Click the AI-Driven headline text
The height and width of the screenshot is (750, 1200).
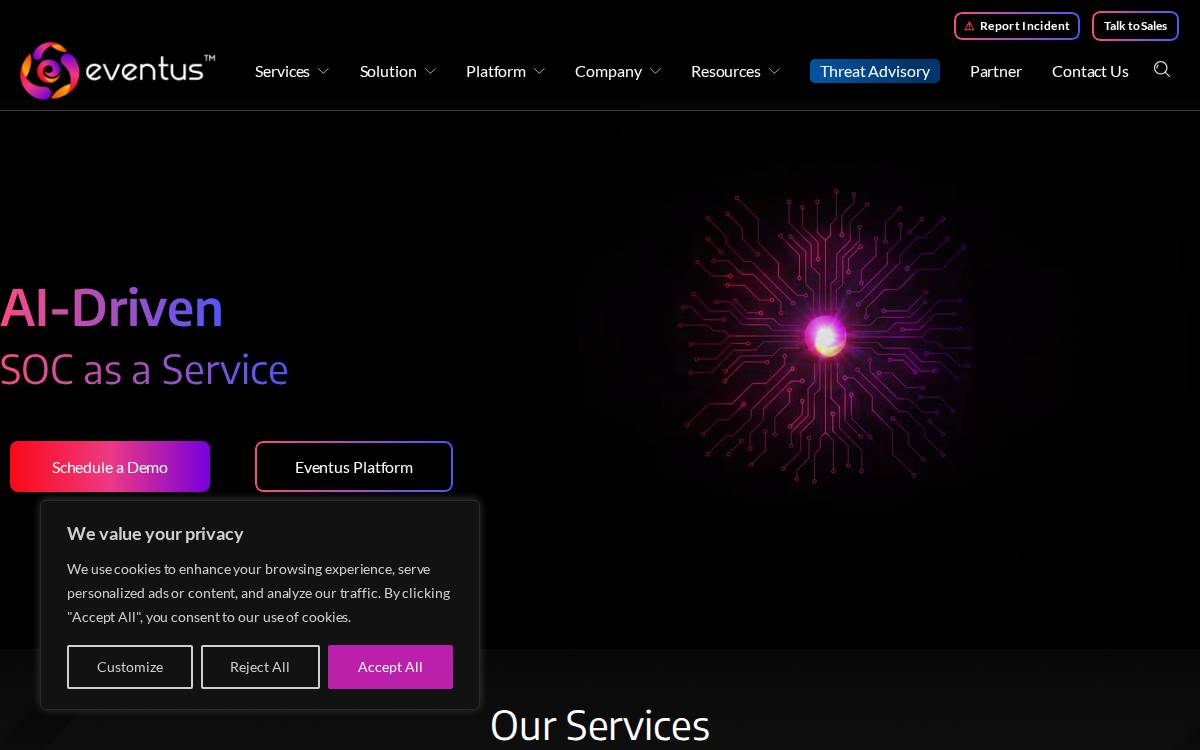(111, 308)
